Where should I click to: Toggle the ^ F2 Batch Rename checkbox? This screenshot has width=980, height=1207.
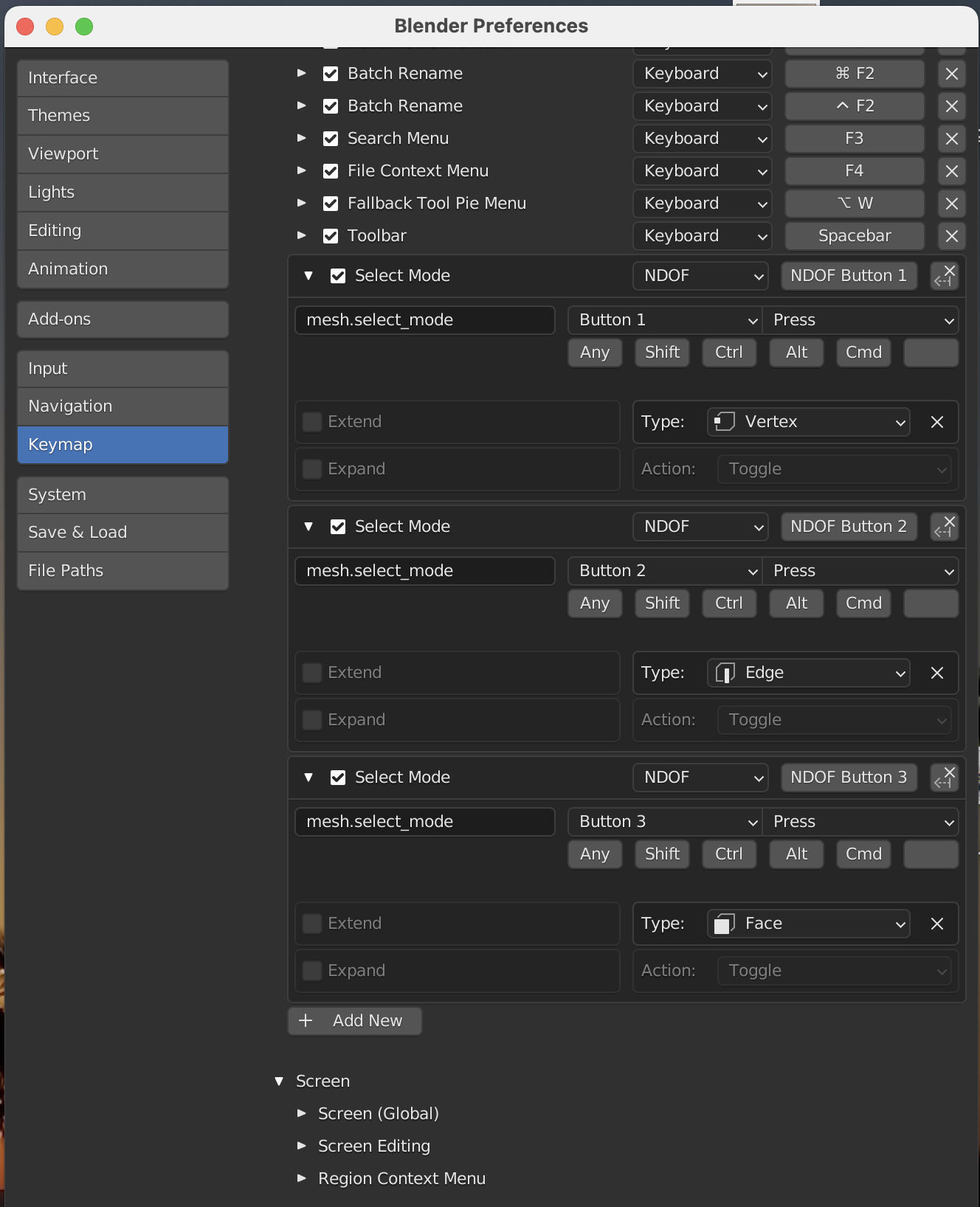point(331,106)
